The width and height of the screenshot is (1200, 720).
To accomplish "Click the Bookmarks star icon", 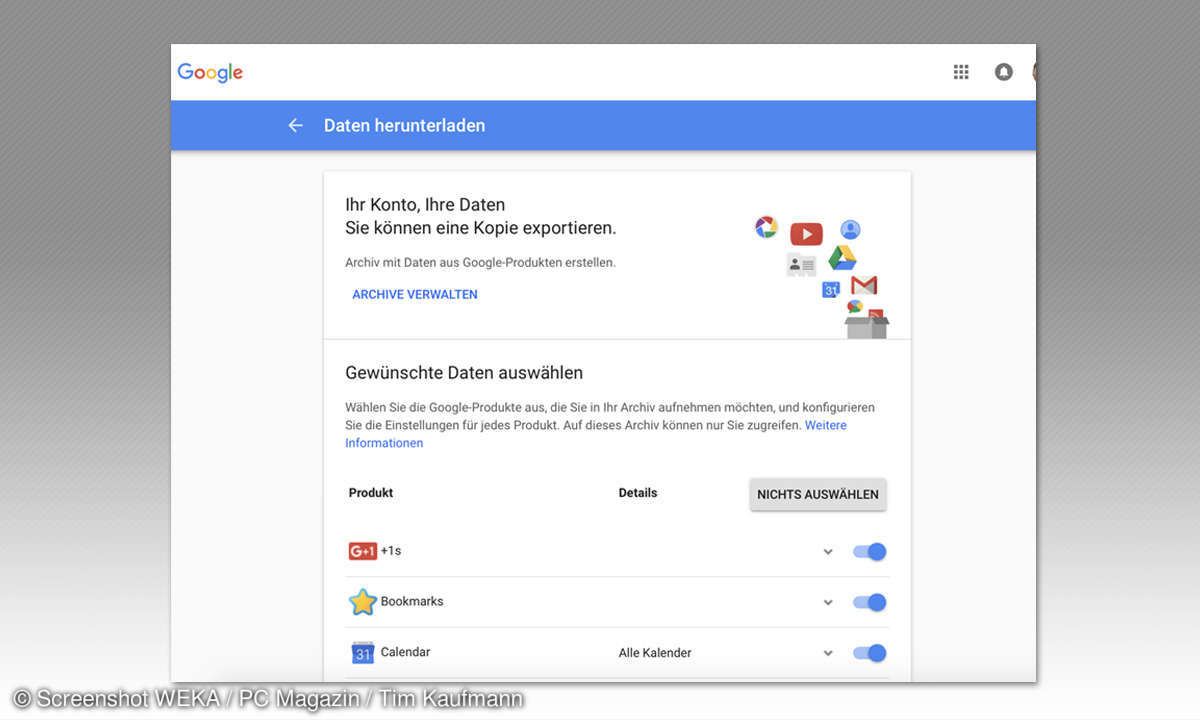I will (362, 602).
